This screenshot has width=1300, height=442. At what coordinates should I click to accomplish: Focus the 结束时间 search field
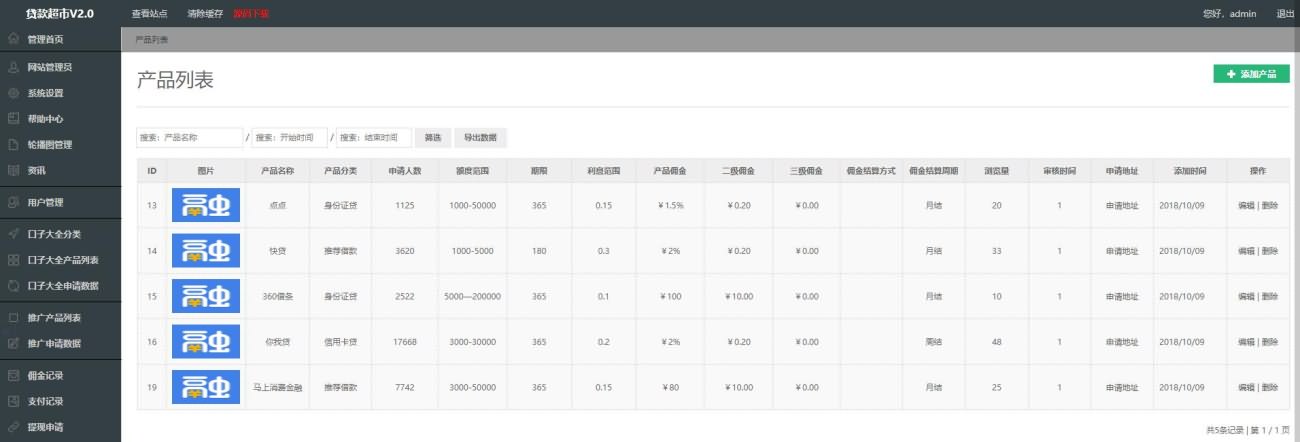[374, 138]
